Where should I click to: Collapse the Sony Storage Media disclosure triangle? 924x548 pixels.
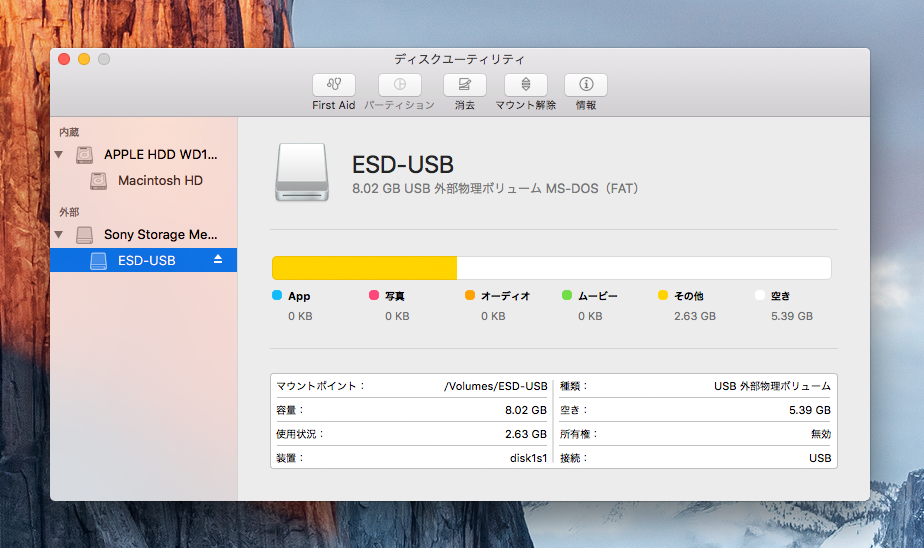point(59,235)
